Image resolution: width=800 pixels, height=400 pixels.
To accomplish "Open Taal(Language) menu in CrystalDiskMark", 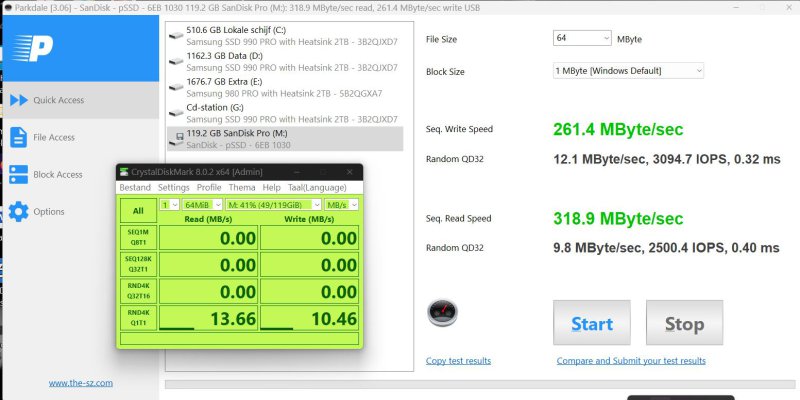I will [x=316, y=188].
